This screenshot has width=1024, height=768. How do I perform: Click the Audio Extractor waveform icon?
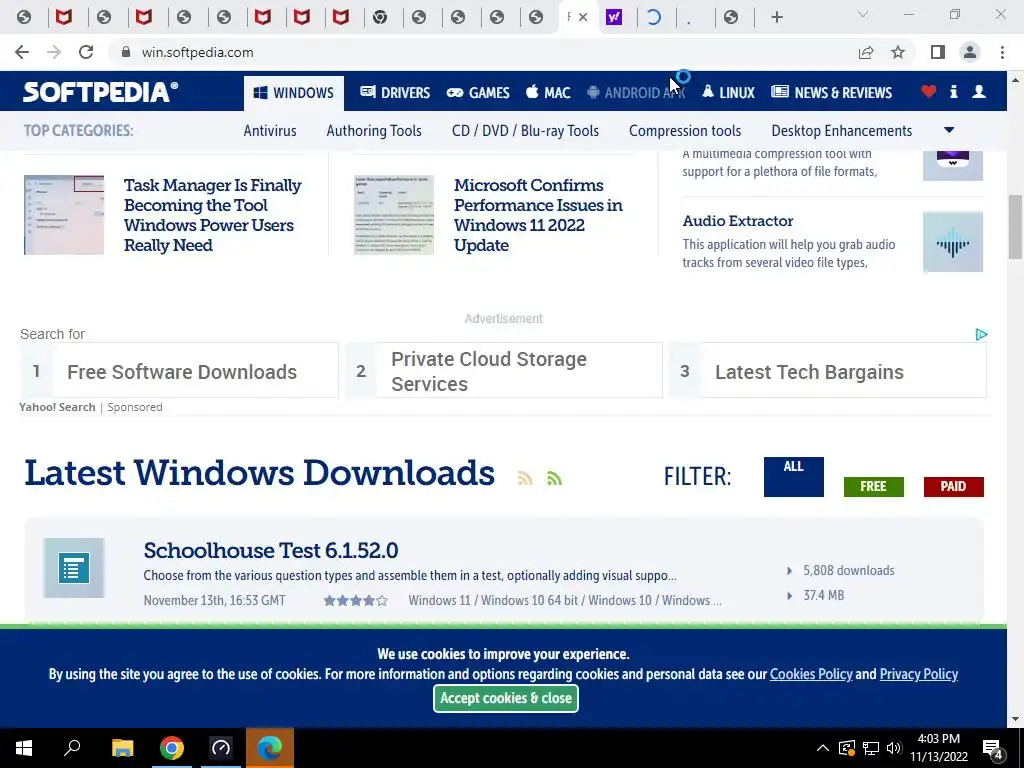pos(953,242)
